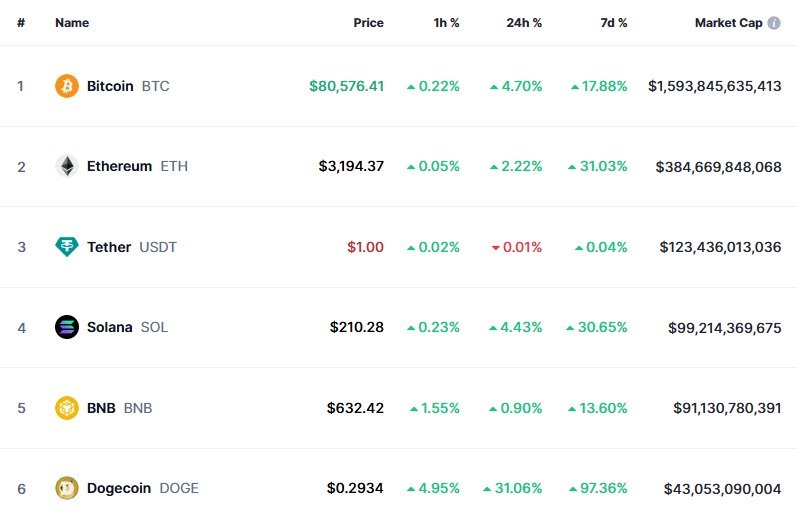Screen dimensions: 797x513
Task: Sort by rank # column header
Action: 21,23
